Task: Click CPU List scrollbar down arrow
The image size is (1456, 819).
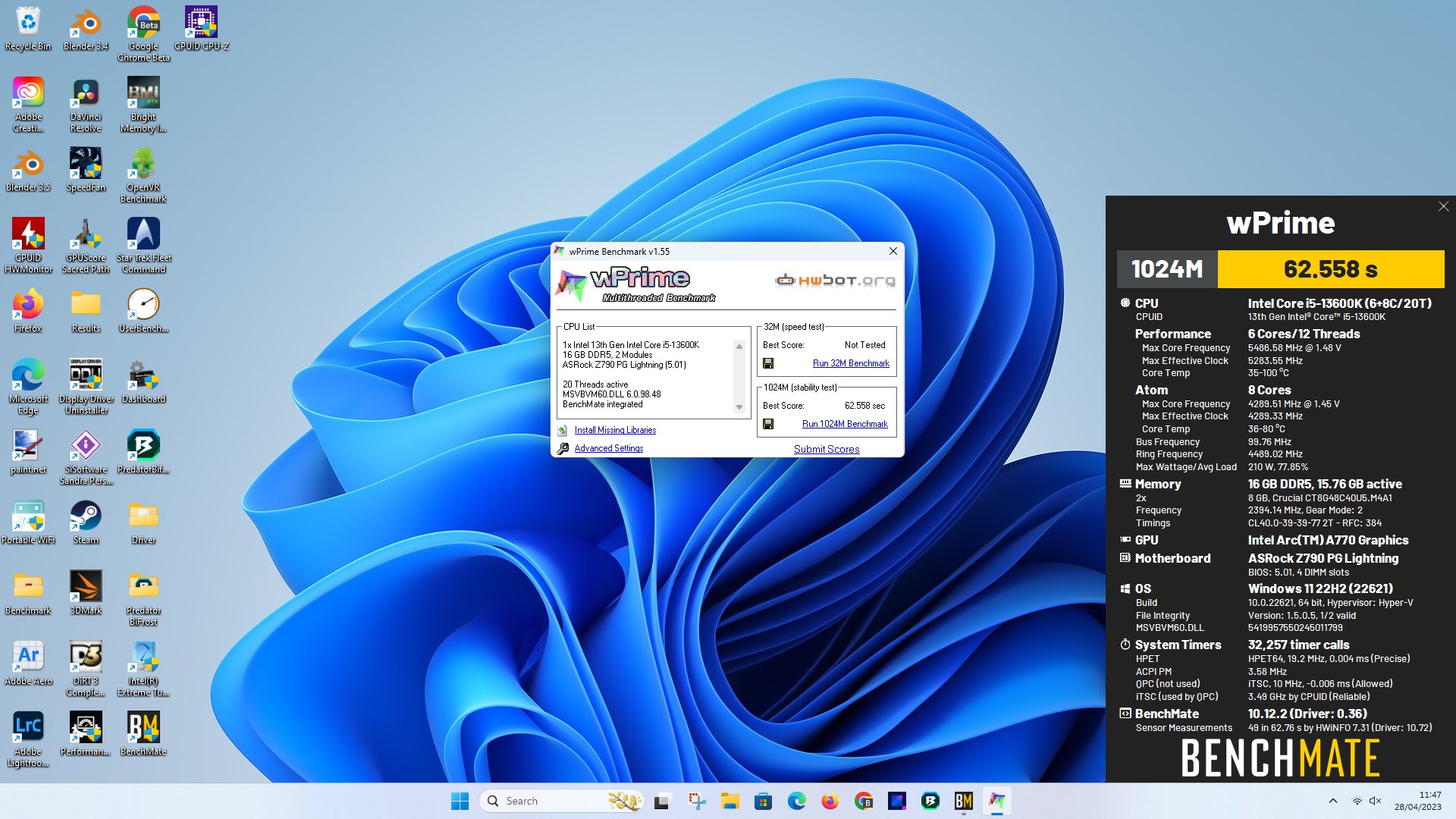Action: click(739, 407)
